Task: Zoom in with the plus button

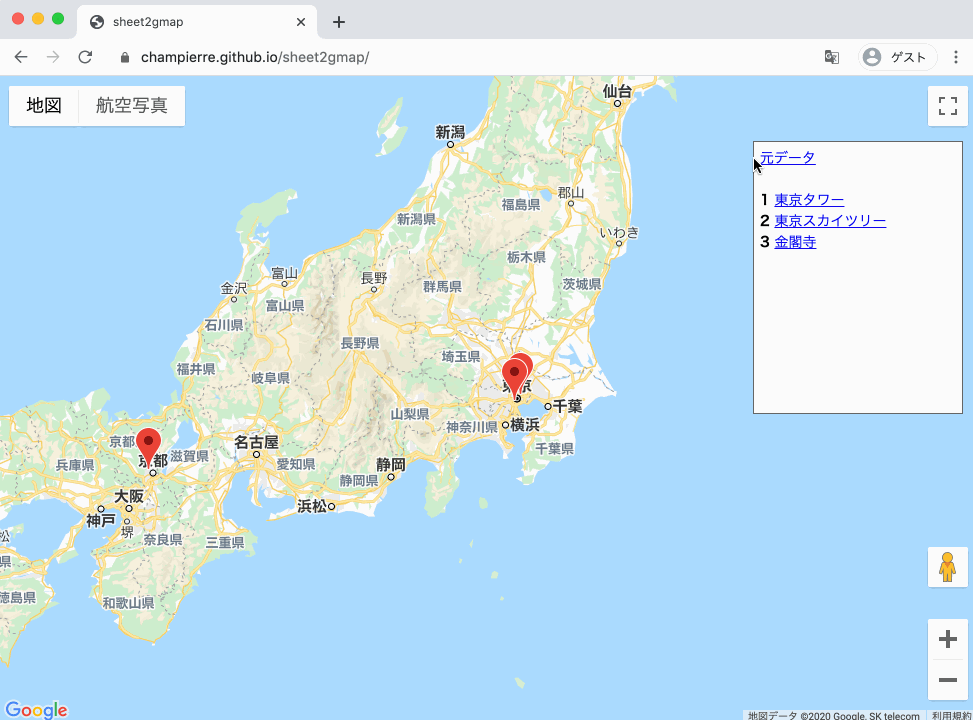Action: click(x=948, y=639)
